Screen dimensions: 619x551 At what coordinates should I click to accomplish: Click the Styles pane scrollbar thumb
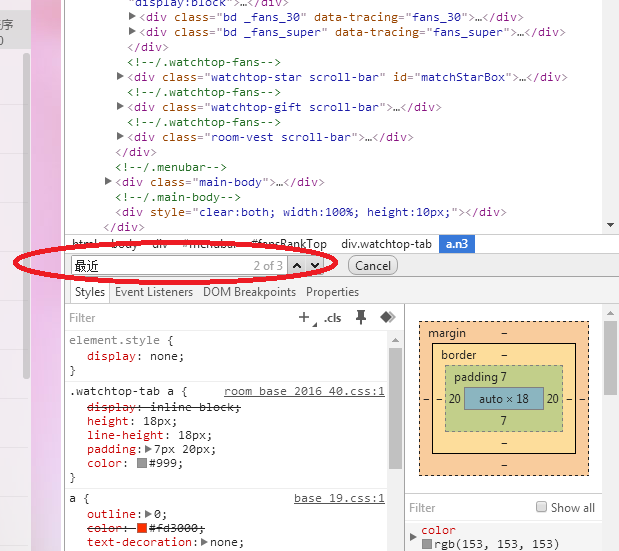click(395, 408)
